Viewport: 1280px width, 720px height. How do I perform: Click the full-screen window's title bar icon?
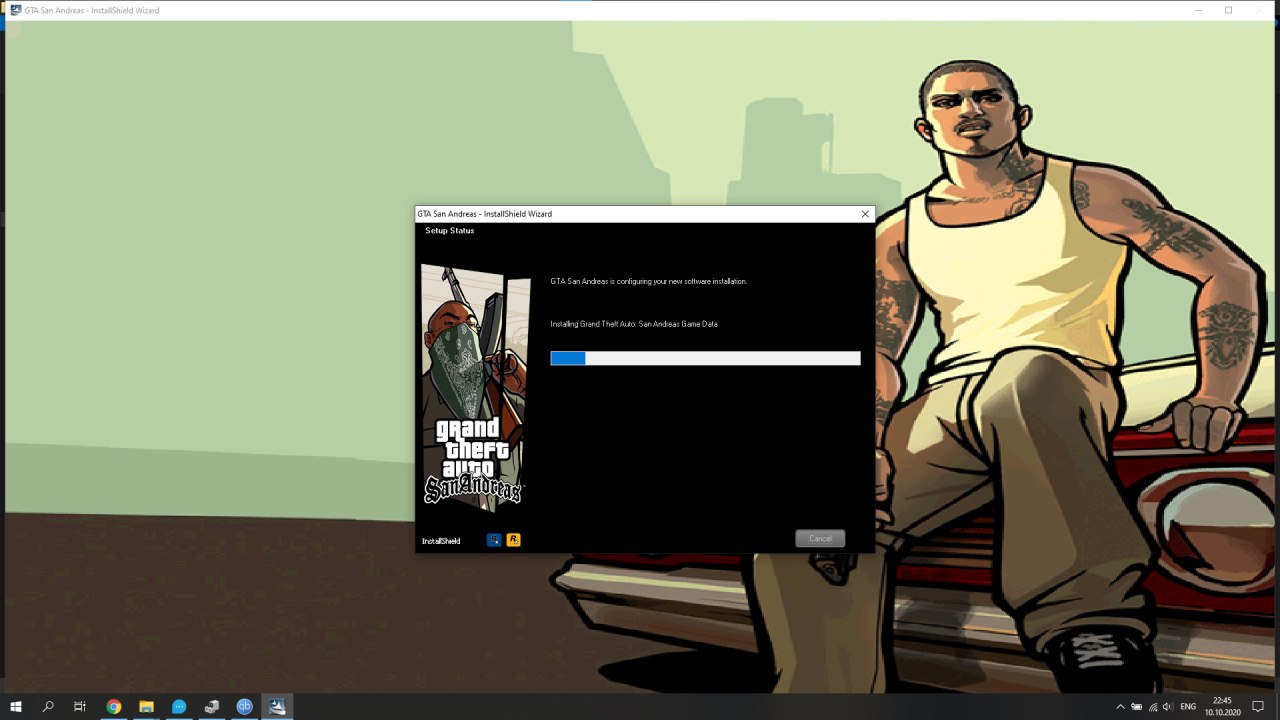(x=16, y=10)
